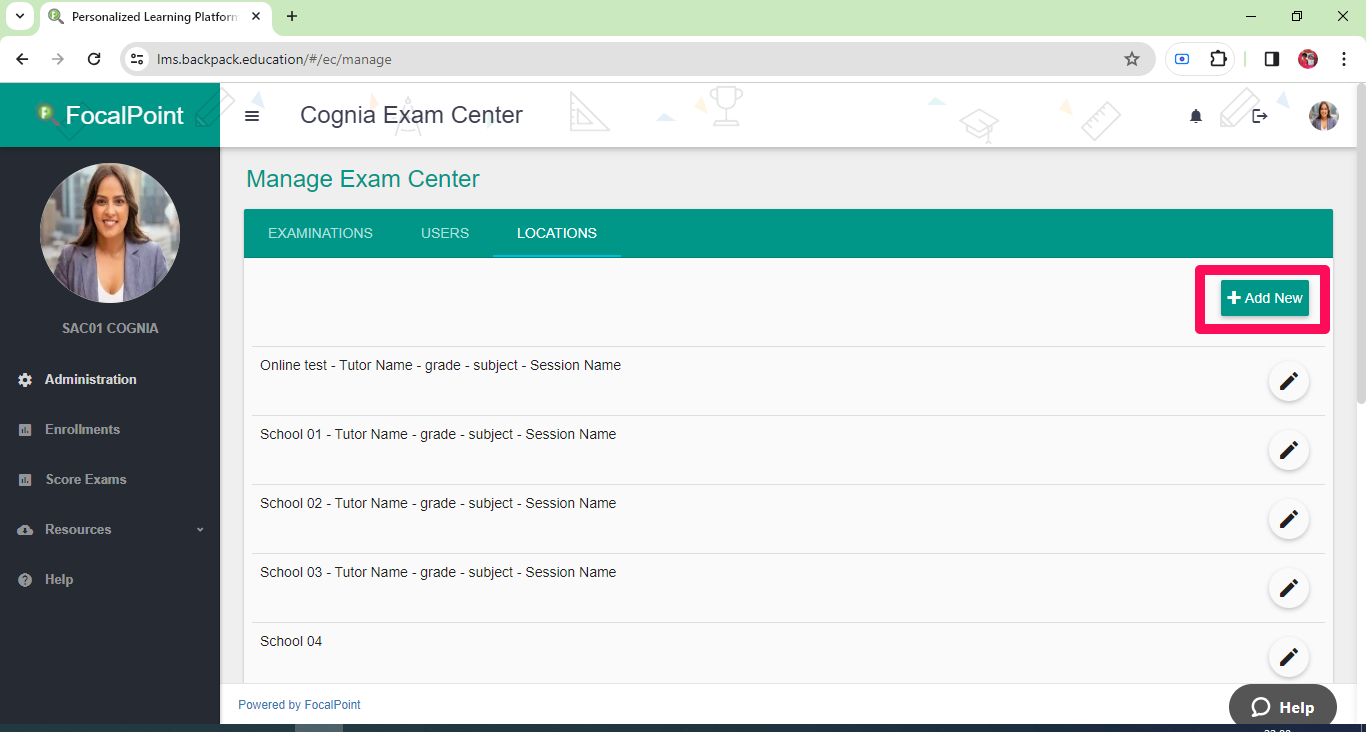Open the Help chat button
This screenshot has height=732, width=1366.
tap(1283, 707)
